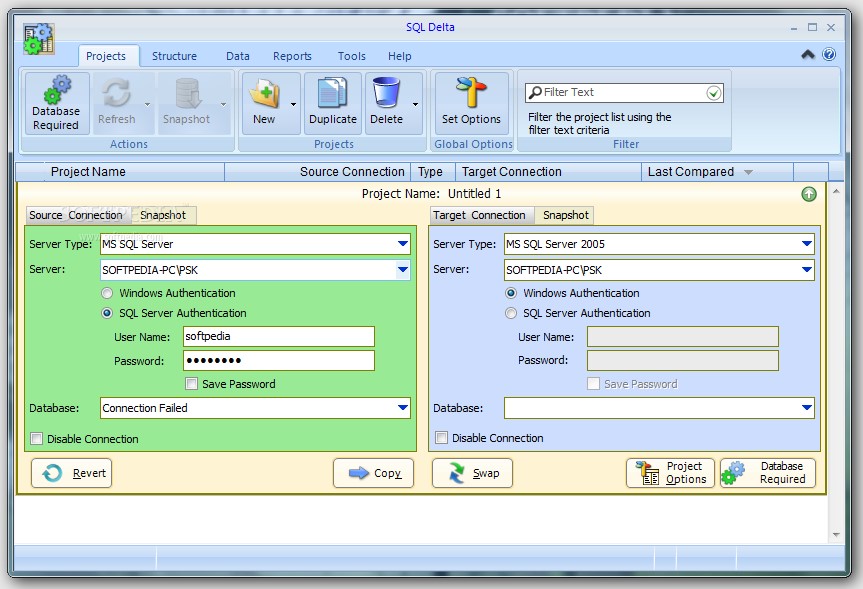The height and width of the screenshot is (589, 863).
Task: Sort by the Last Compared column header
Action: [x=717, y=172]
